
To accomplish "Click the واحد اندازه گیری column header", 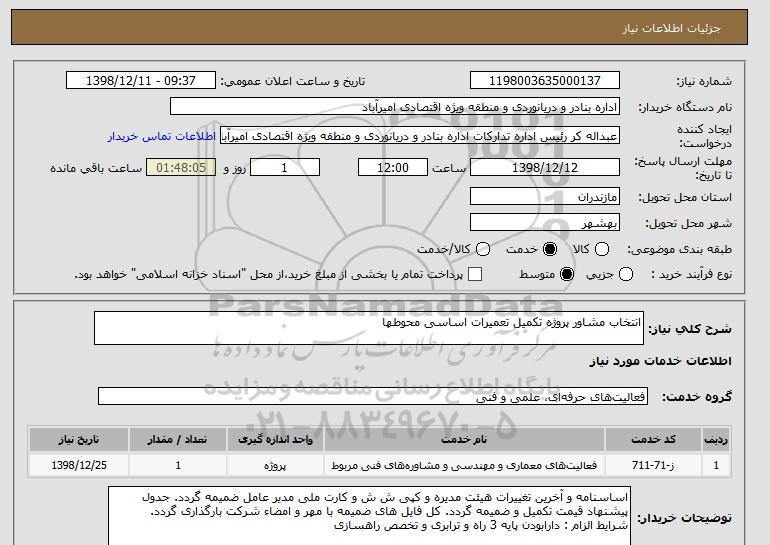I will click(x=275, y=439).
